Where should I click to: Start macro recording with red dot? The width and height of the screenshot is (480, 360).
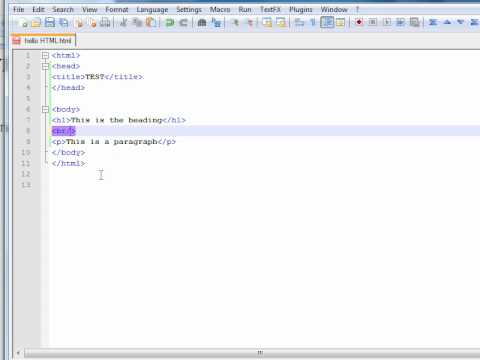click(x=359, y=23)
